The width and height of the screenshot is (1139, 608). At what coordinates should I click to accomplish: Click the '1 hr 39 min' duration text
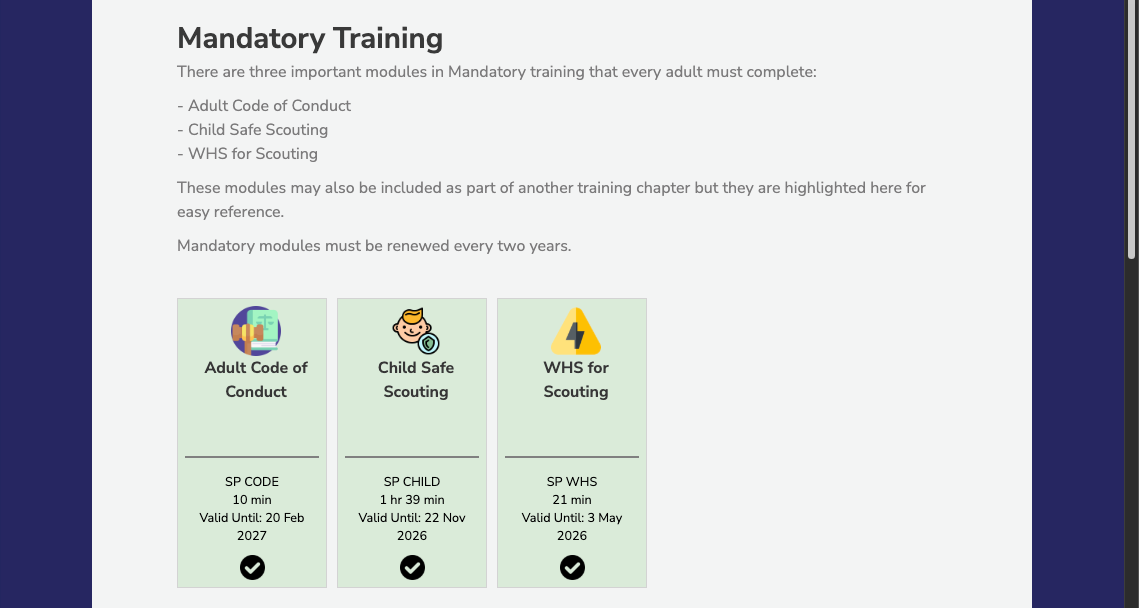412,500
